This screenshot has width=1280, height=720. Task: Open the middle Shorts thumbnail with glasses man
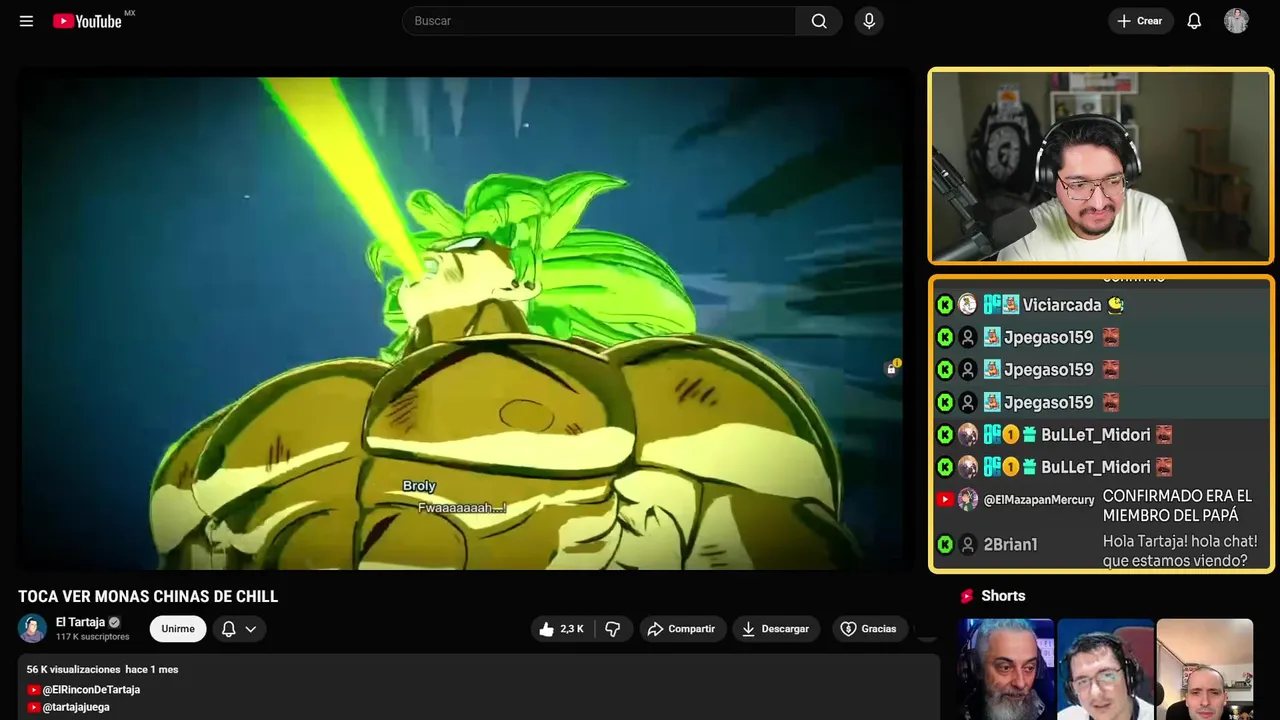(1105, 669)
